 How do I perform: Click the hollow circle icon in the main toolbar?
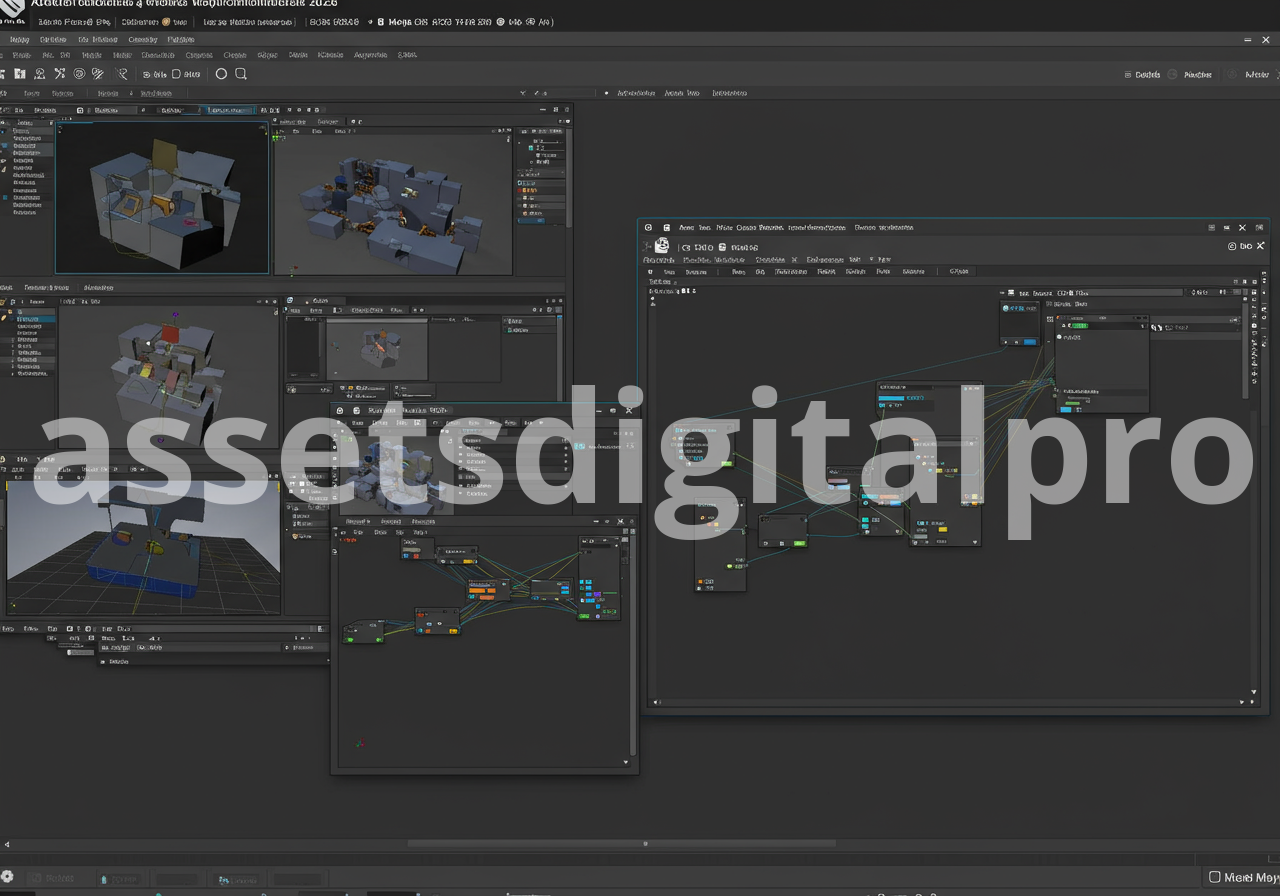[x=222, y=74]
